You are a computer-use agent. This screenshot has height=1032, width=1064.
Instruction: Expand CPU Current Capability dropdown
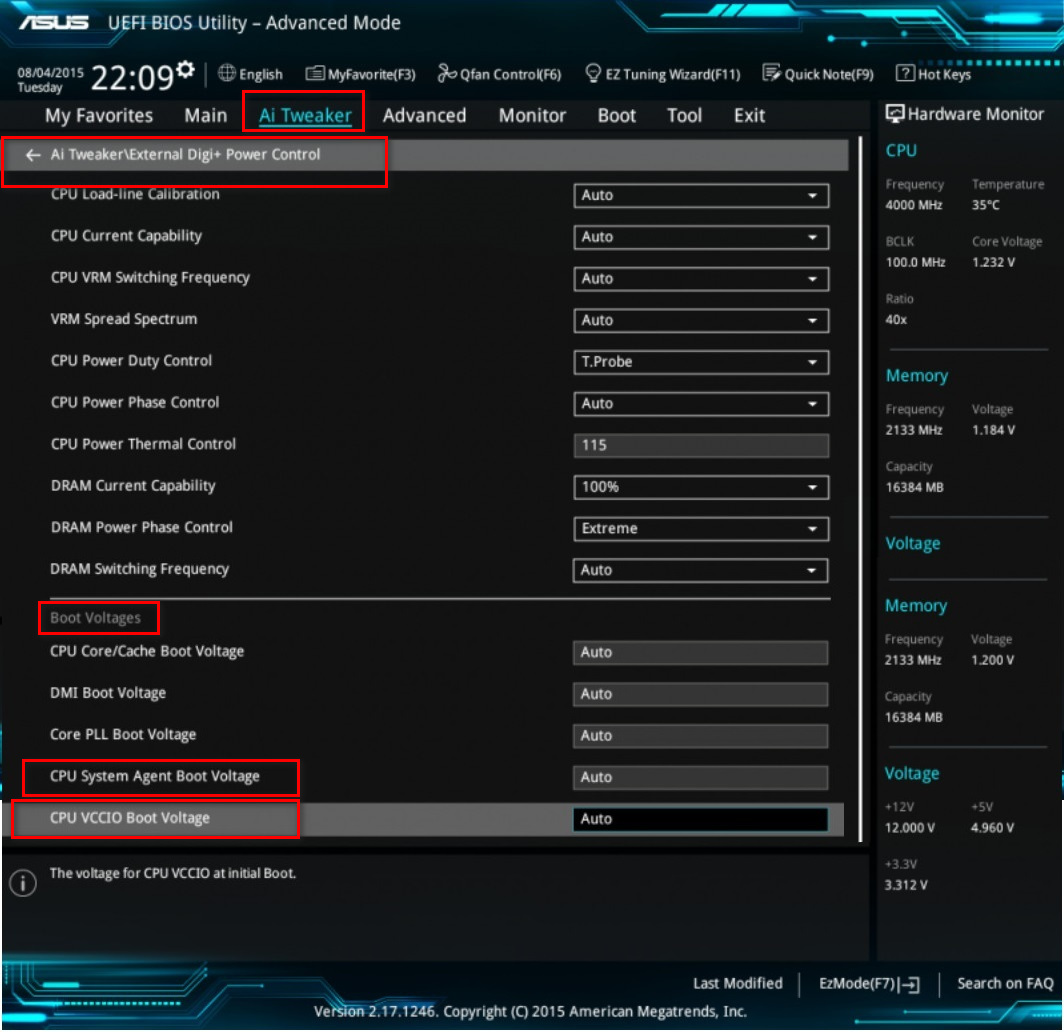[x=700, y=237]
